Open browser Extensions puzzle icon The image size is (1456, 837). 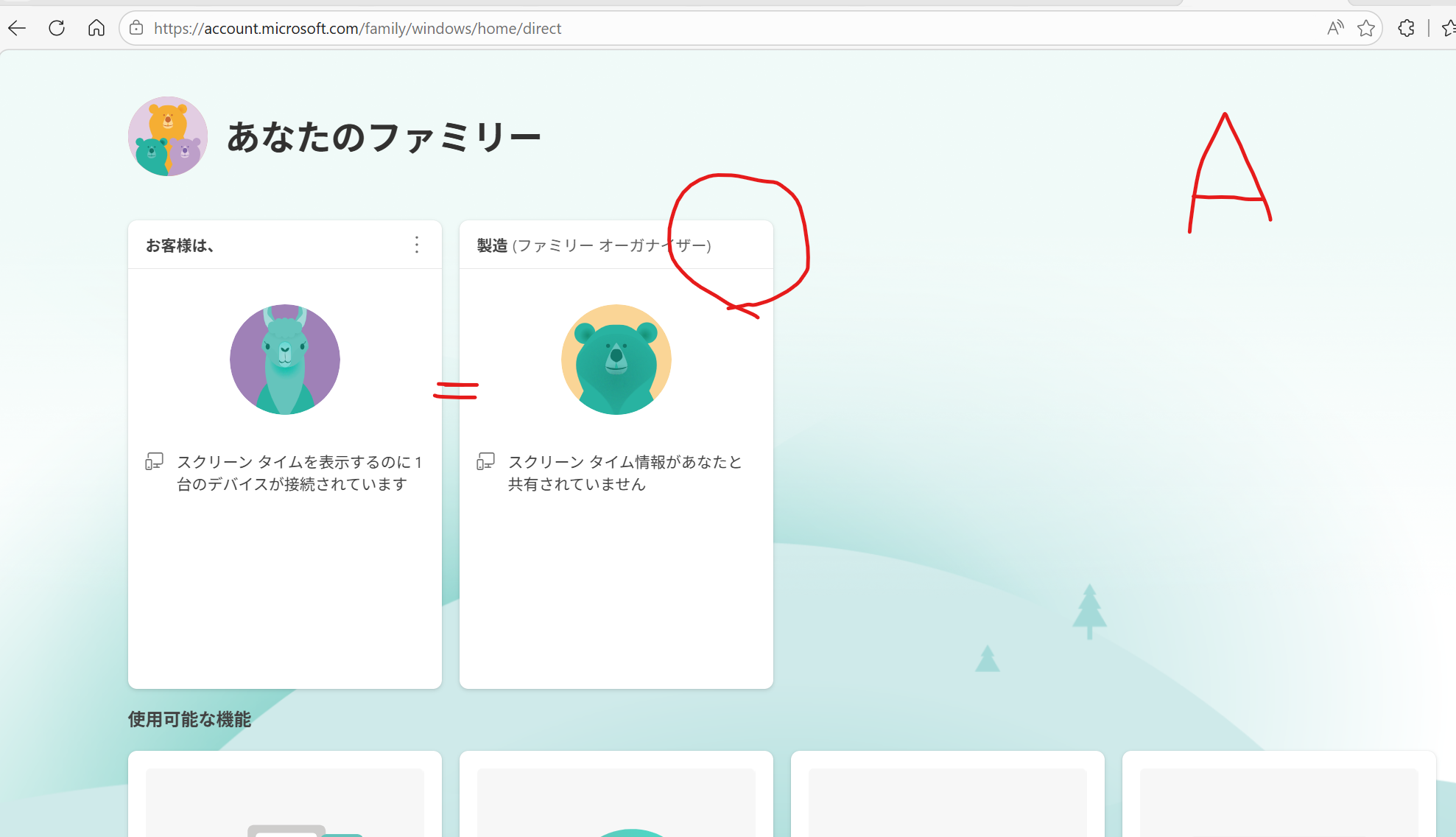tap(1406, 28)
